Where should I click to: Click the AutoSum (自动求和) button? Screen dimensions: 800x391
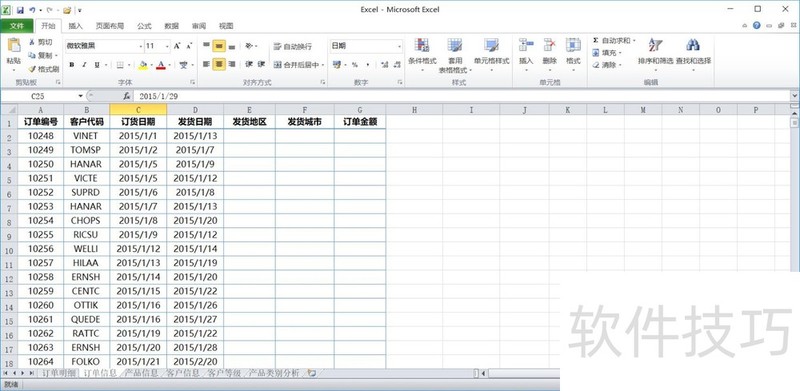(614, 40)
